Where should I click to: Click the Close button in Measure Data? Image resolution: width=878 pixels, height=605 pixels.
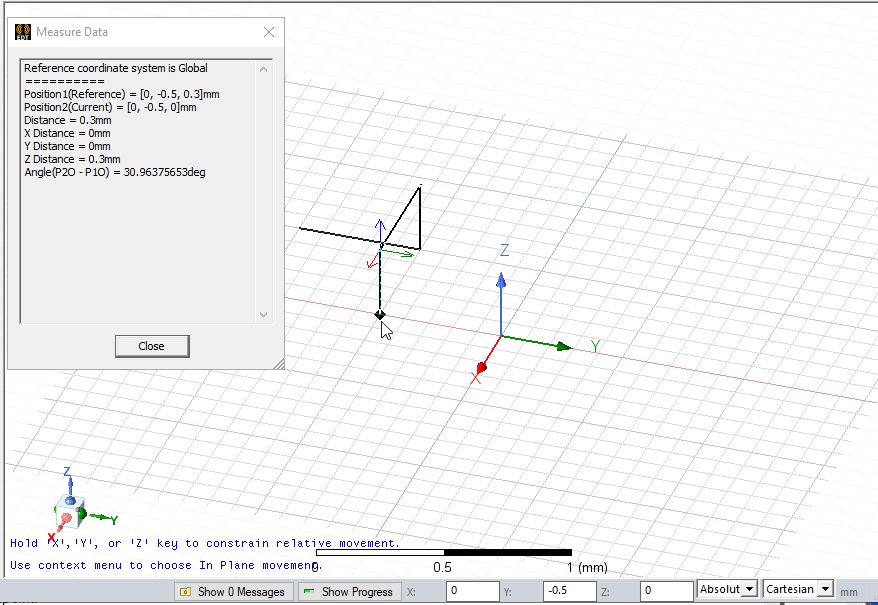pyautogui.click(x=152, y=346)
